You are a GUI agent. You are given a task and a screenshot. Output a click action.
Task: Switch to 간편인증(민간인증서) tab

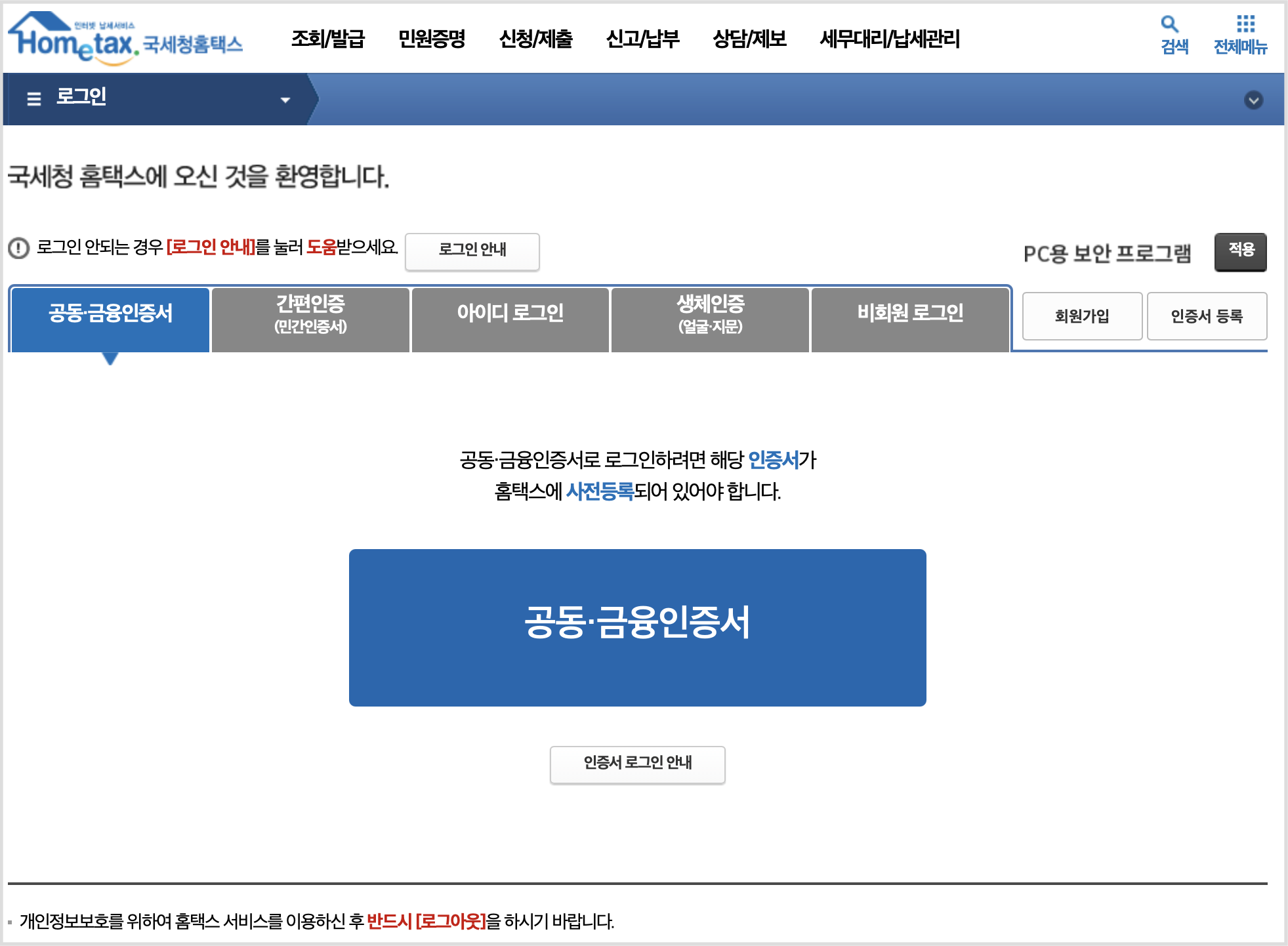pyautogui.click(x=310, y=319)
